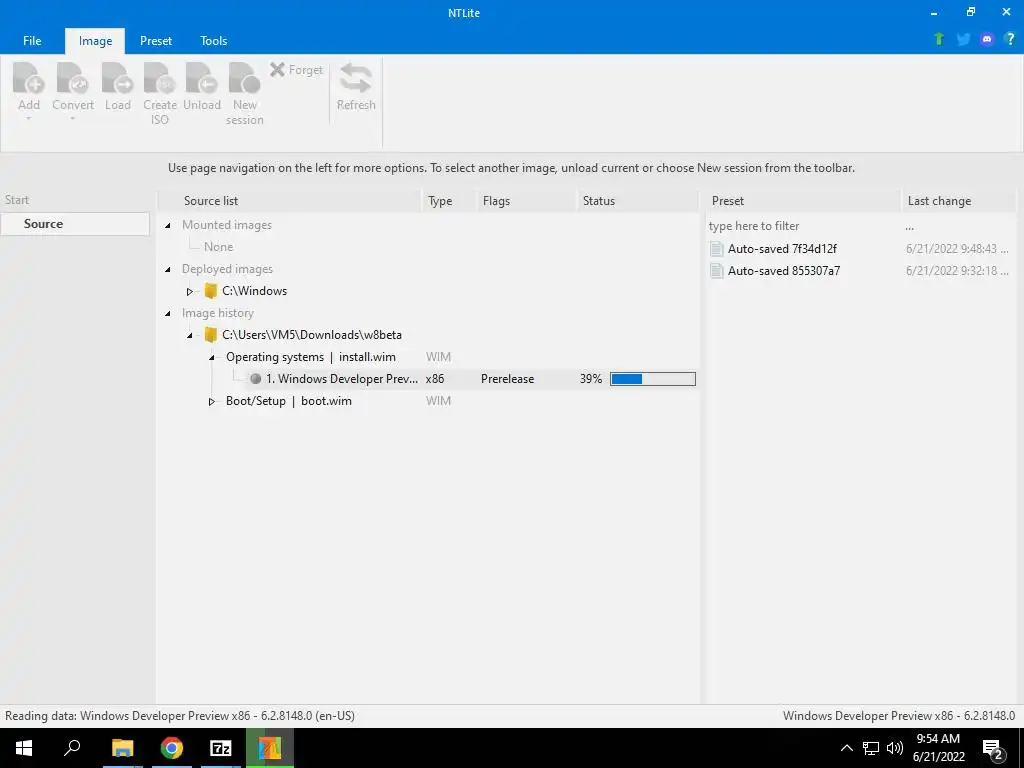The width and height of the screenshot is (1024, 768).
Task: Select the Boot/Setup | boot.wim row
Action: click(x=289, y=401)
